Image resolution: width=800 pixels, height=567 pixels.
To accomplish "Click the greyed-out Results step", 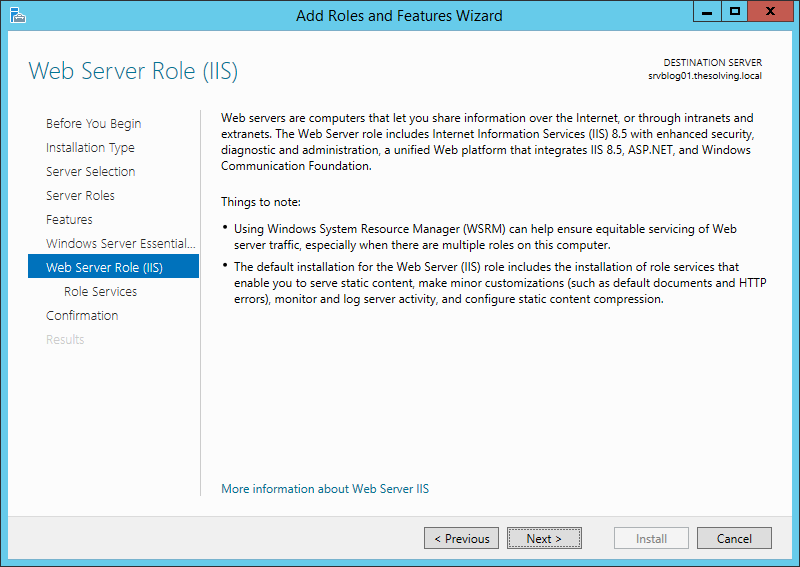I will (65, 339).
